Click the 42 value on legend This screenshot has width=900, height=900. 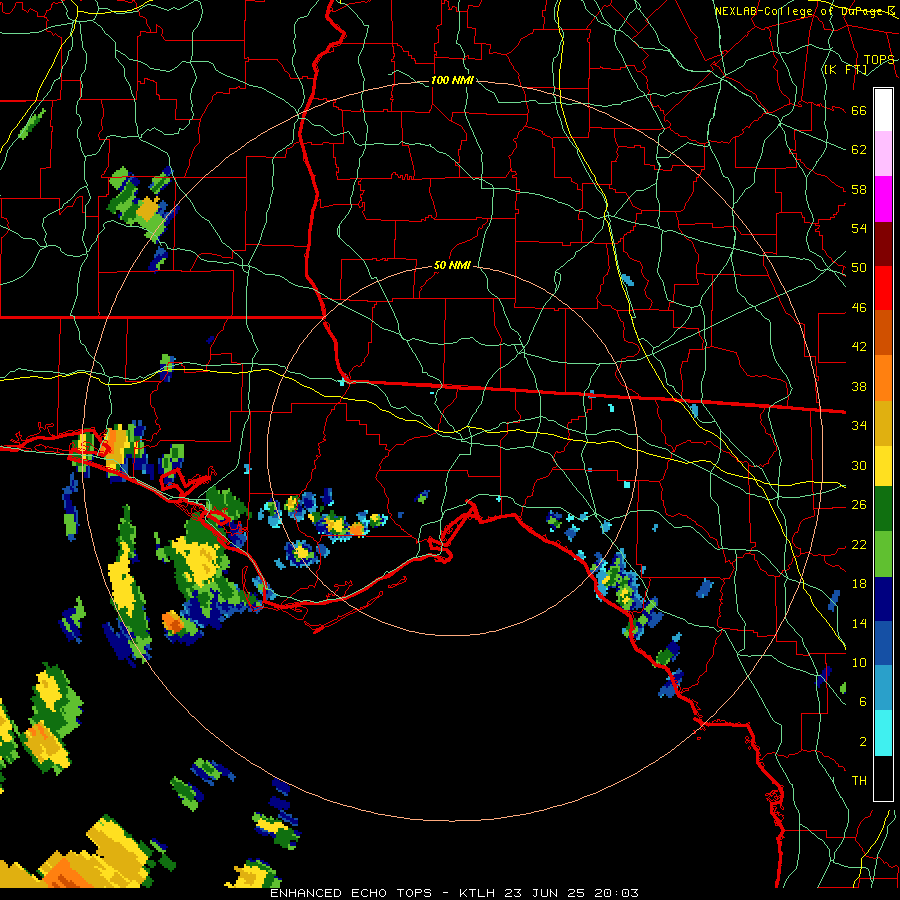(x=859, y=346)
